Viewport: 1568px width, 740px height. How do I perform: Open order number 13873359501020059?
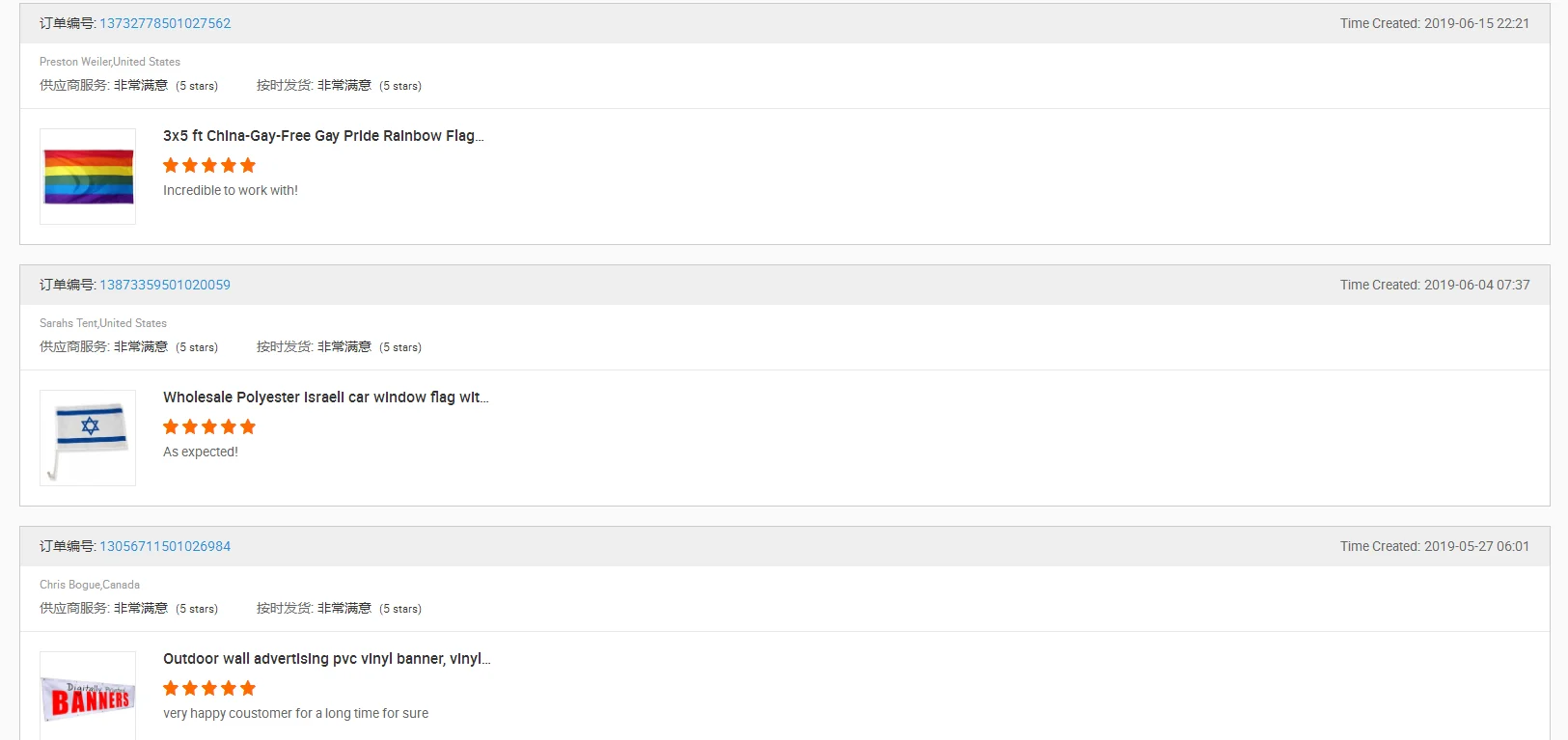tap(165, 285)
